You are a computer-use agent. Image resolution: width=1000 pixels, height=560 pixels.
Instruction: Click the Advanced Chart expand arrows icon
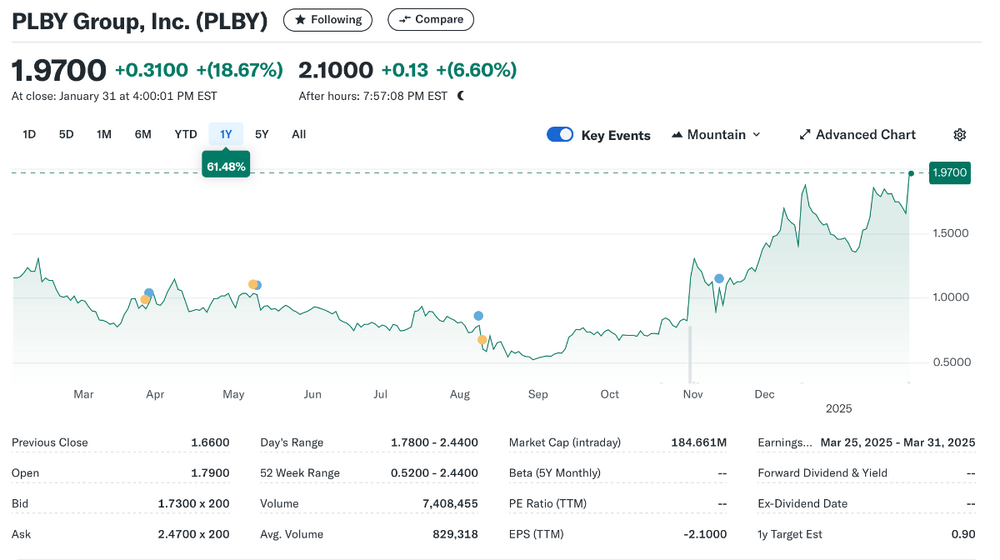coord(805,135)
